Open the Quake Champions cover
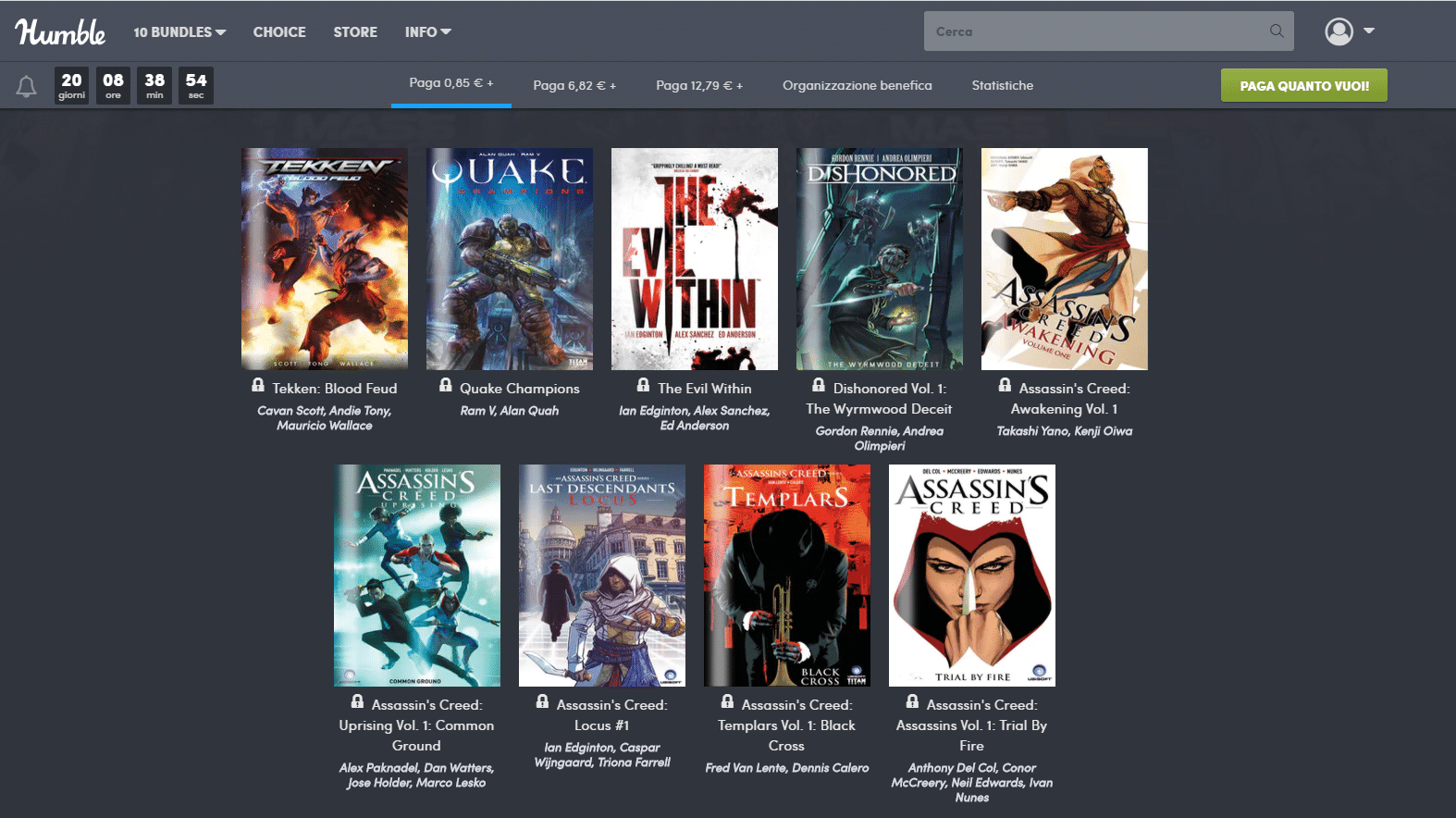The width and height of the screenshot is (1456, 818). pyautogui.click(x=510, y=259)
